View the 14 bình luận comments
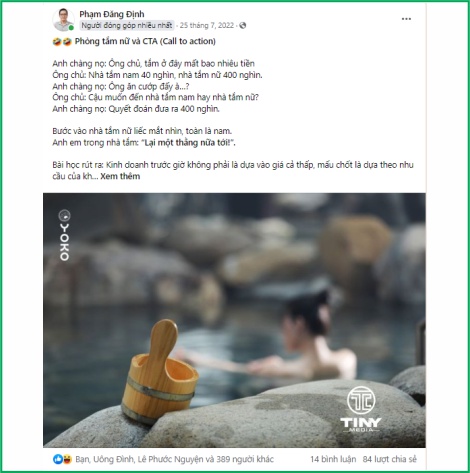Screen dimensions: 470x473 333,459
